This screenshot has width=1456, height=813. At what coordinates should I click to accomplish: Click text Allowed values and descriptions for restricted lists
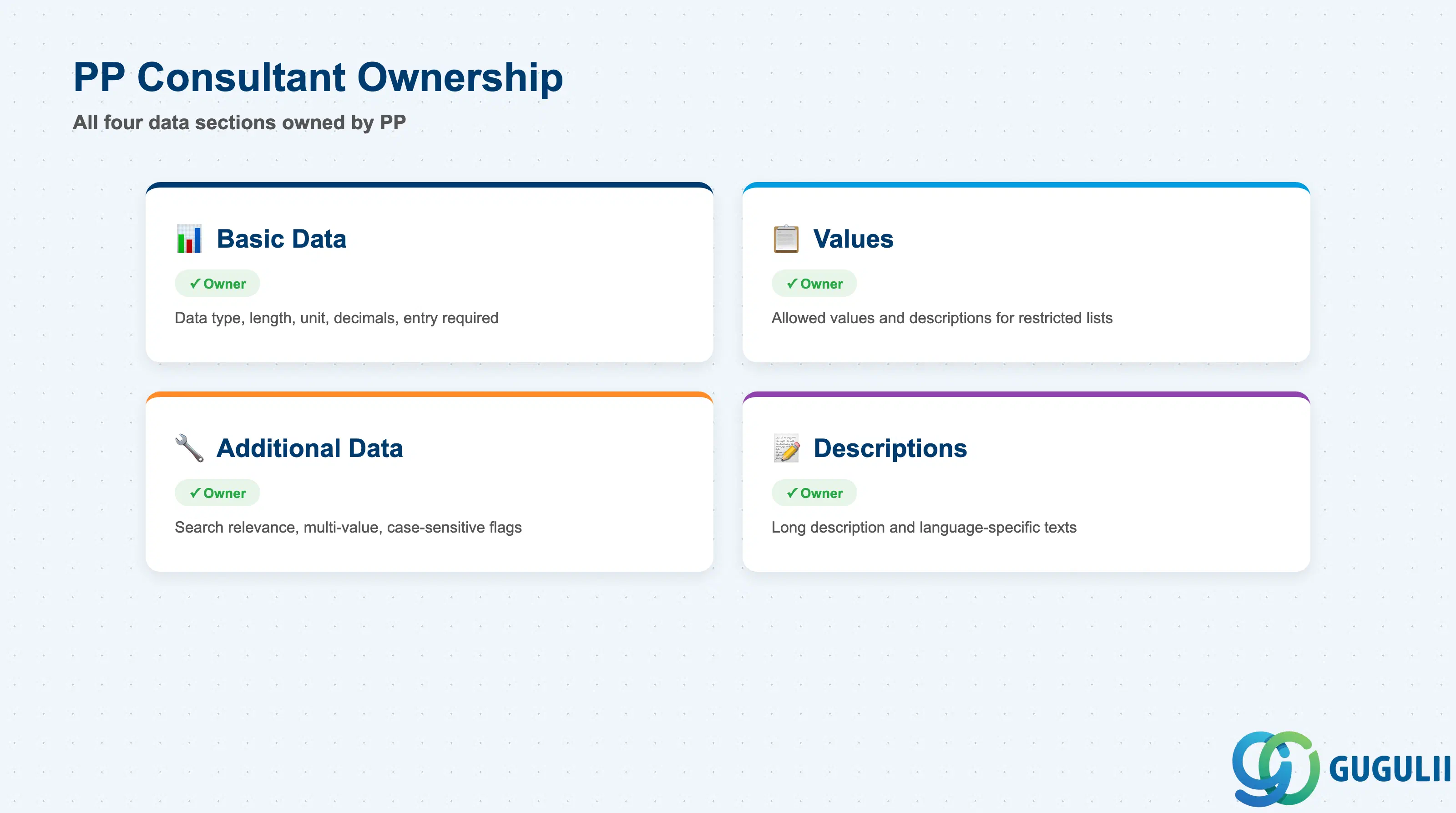(x=942, y=318)
